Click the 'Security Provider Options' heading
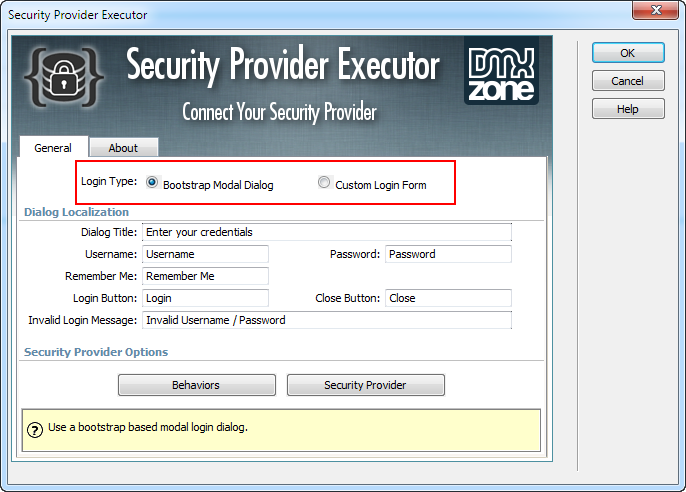This screenshot has height=492, width=686. [x=96, y=352]
